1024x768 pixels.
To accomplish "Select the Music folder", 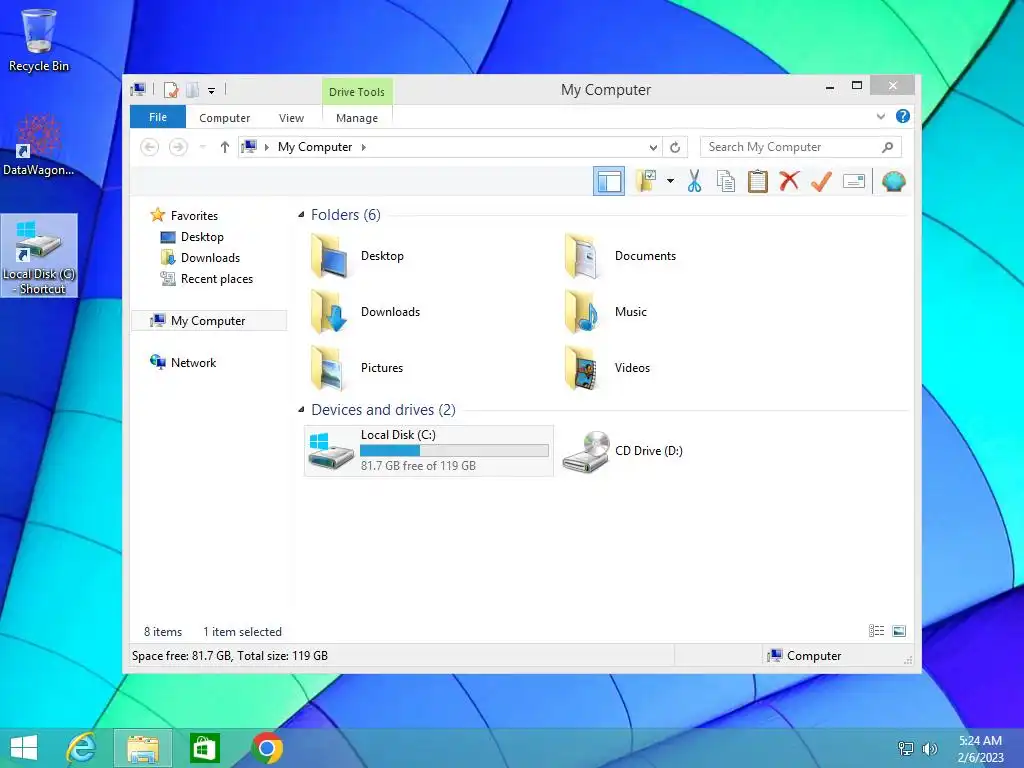I will (605, 312).
